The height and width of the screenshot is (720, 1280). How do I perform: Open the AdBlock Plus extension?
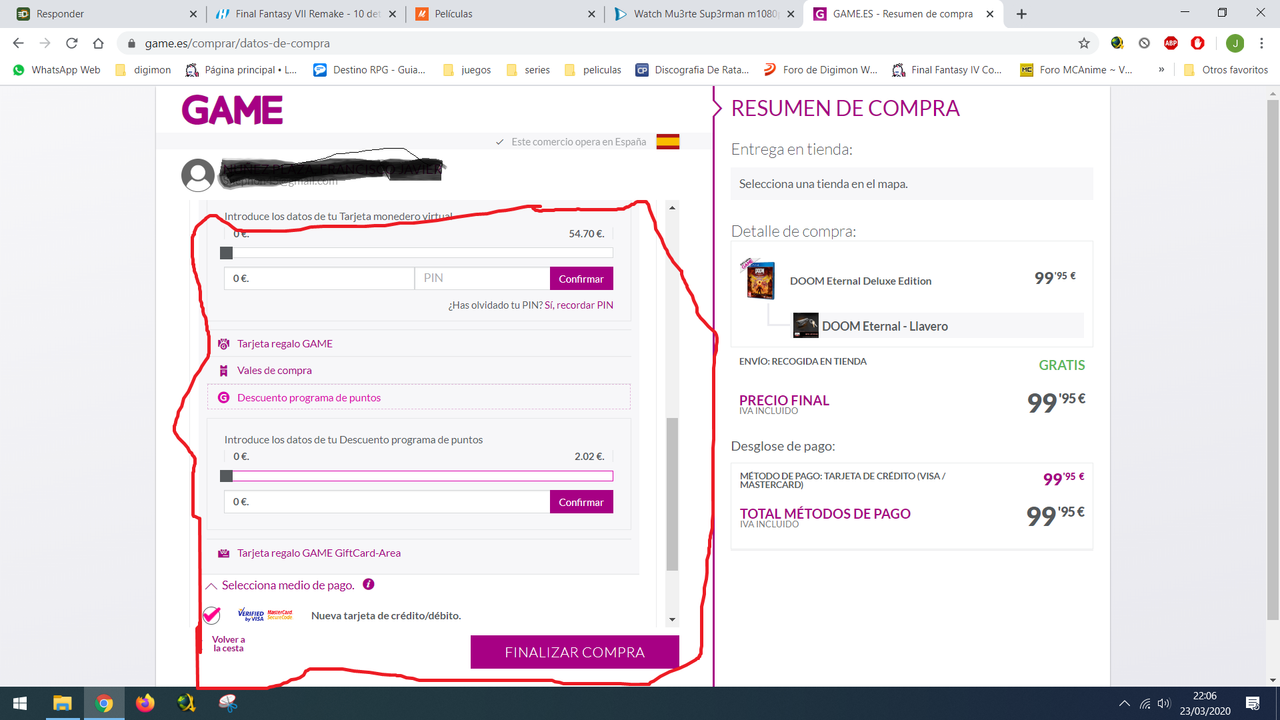pyautogui.click(x=1171, y=43)
